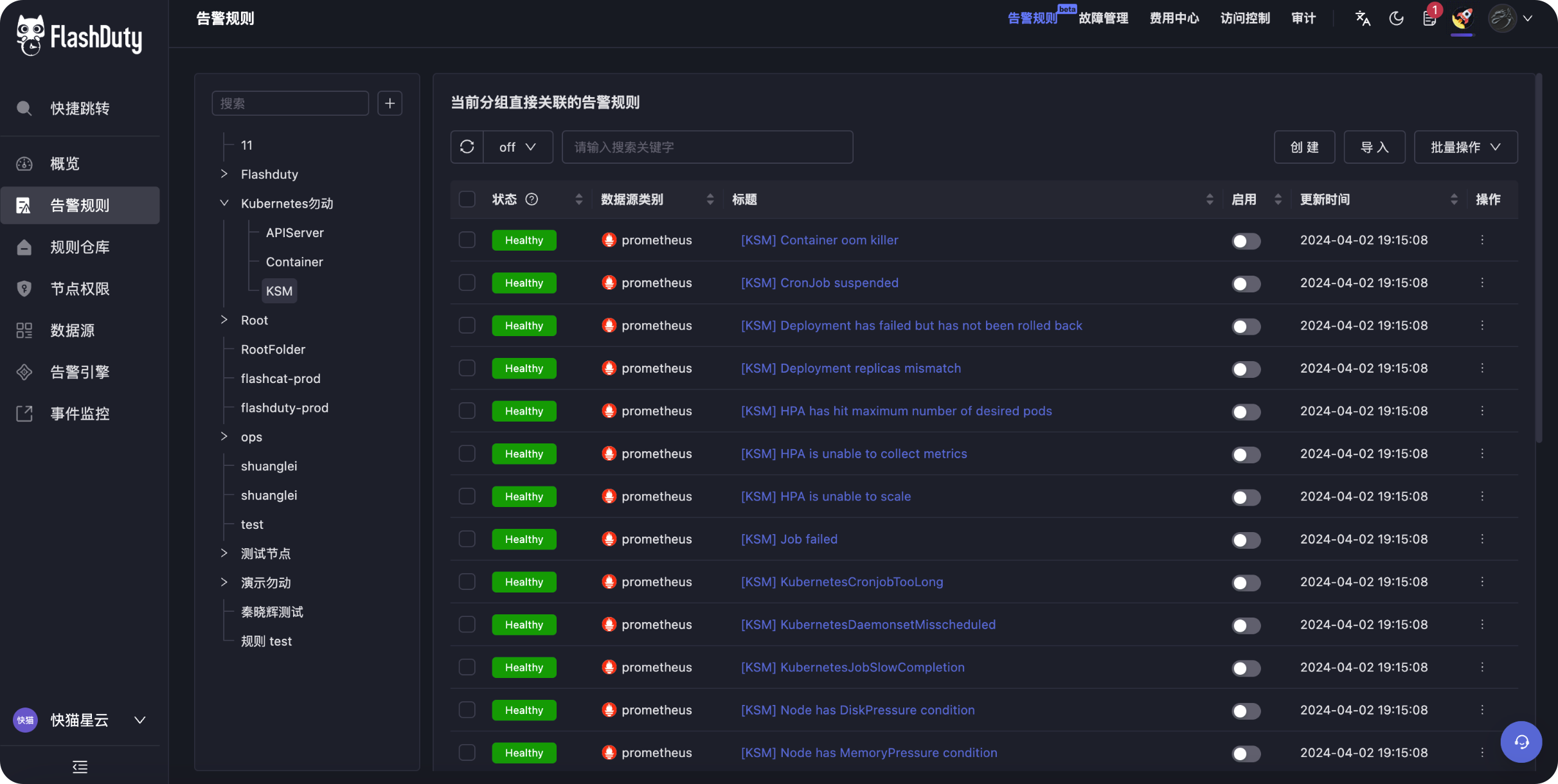Viewport: 1558px width, 784px height.
Task: Enable the Container oom killer rule toggle
Action: point(1246,241)
